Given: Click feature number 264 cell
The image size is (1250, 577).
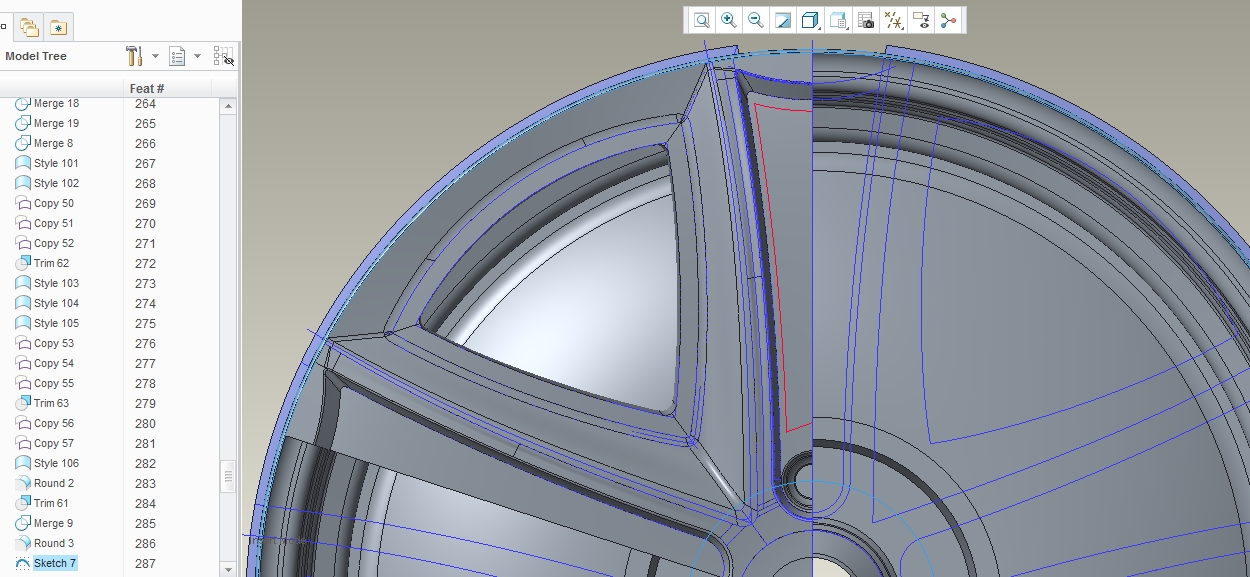Looking at the screenshot, I should click(145, 103).
